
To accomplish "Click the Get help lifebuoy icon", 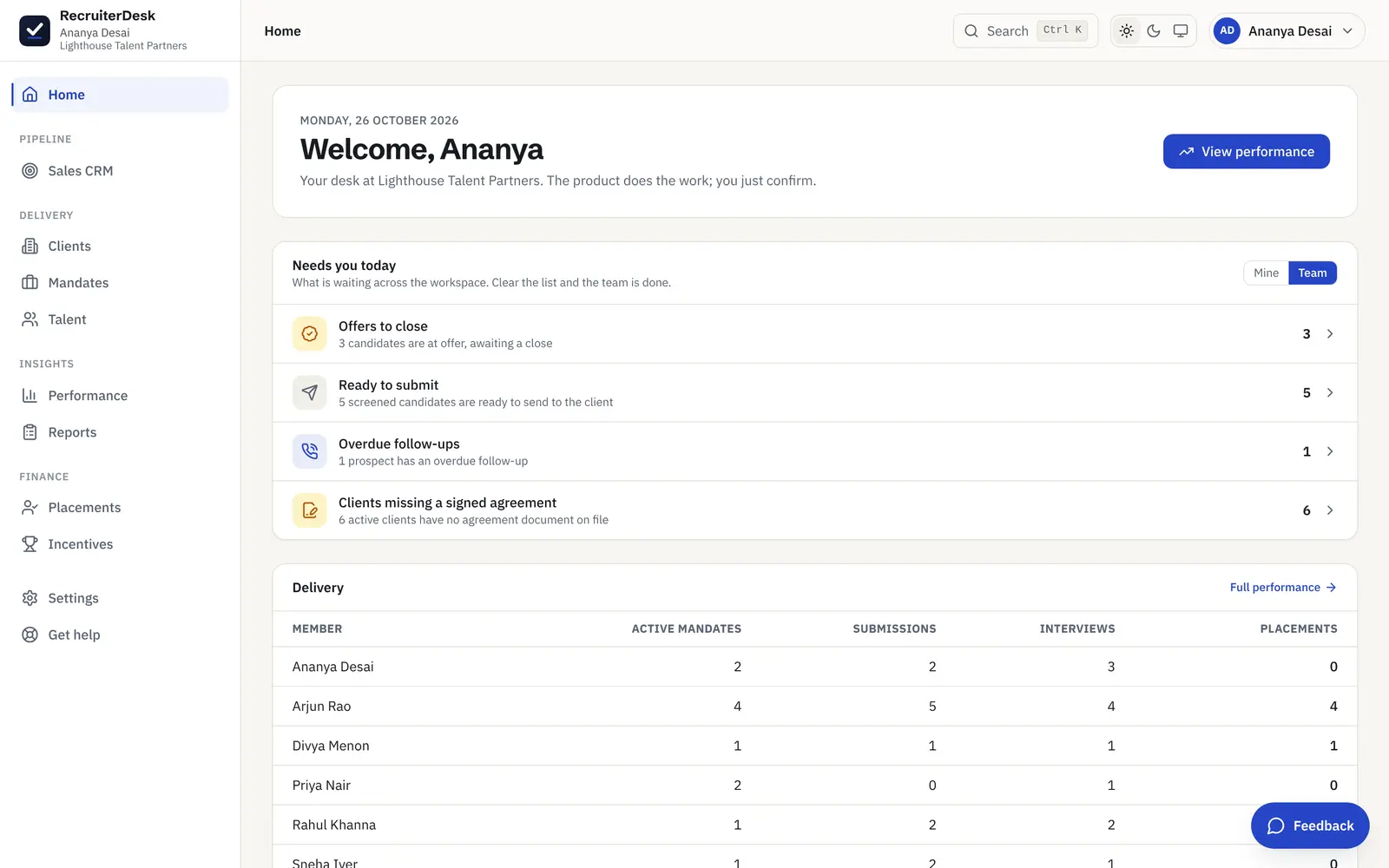I will tap(30, 635).
